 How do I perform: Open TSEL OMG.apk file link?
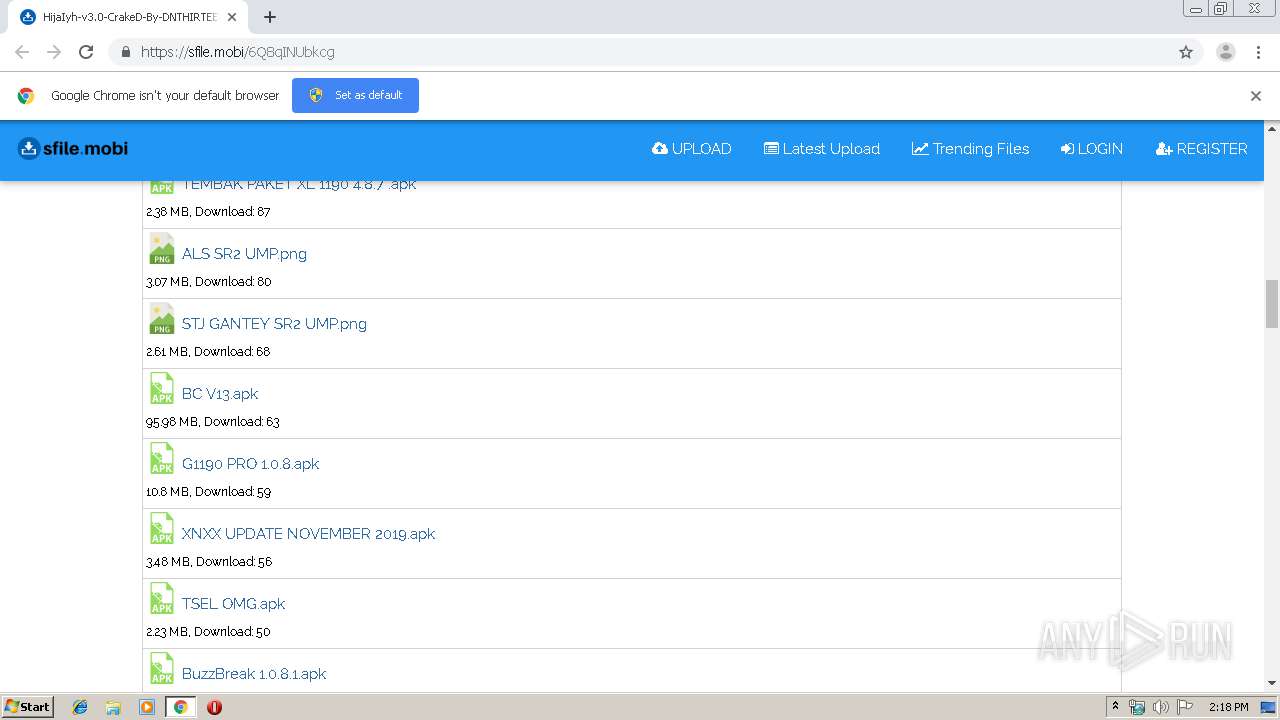pyautogui.click(x=233, y=604)
